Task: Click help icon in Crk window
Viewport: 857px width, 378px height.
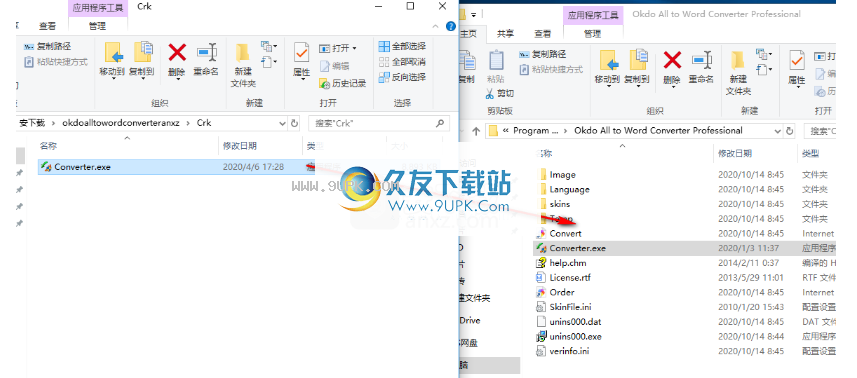Action: 451,26
